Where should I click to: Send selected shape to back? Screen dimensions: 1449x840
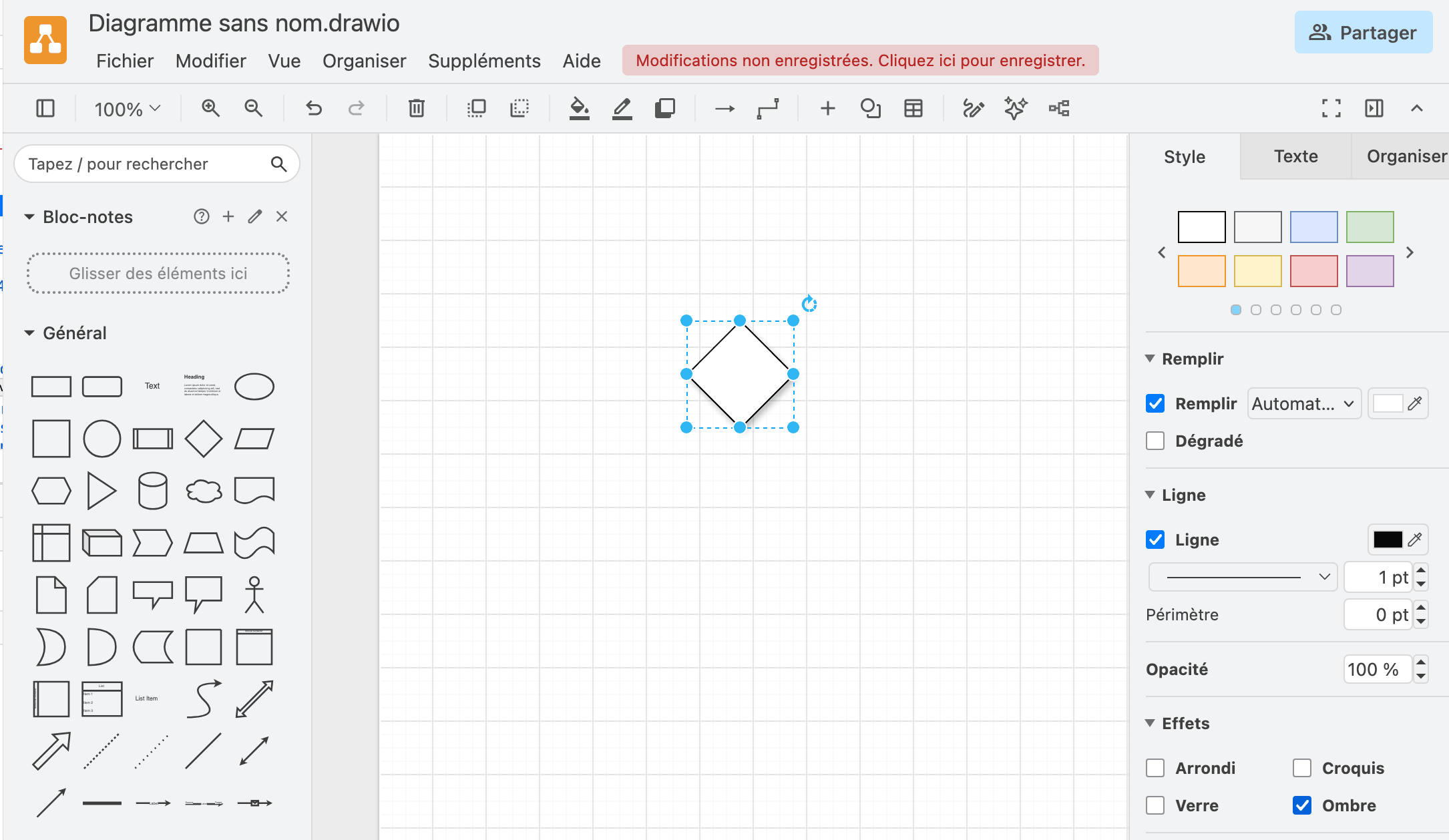click(520, 108)
